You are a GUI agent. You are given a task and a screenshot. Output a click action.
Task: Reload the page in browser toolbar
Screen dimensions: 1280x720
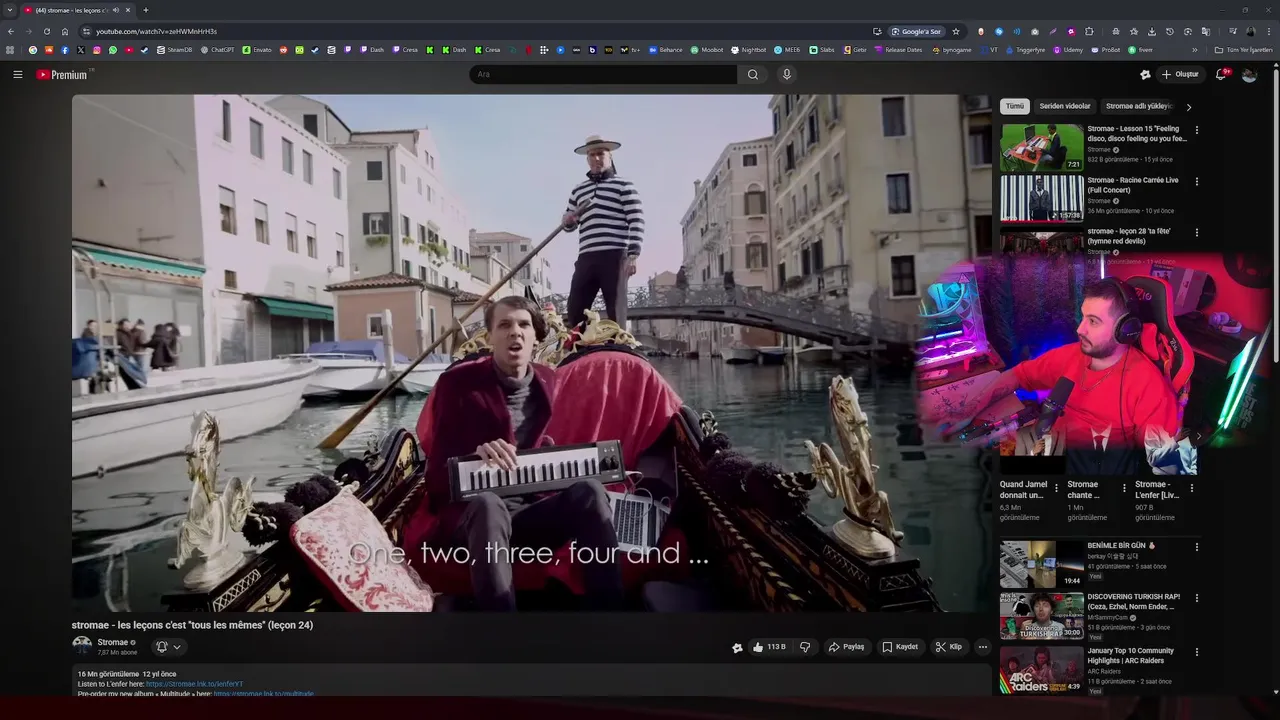46,31
